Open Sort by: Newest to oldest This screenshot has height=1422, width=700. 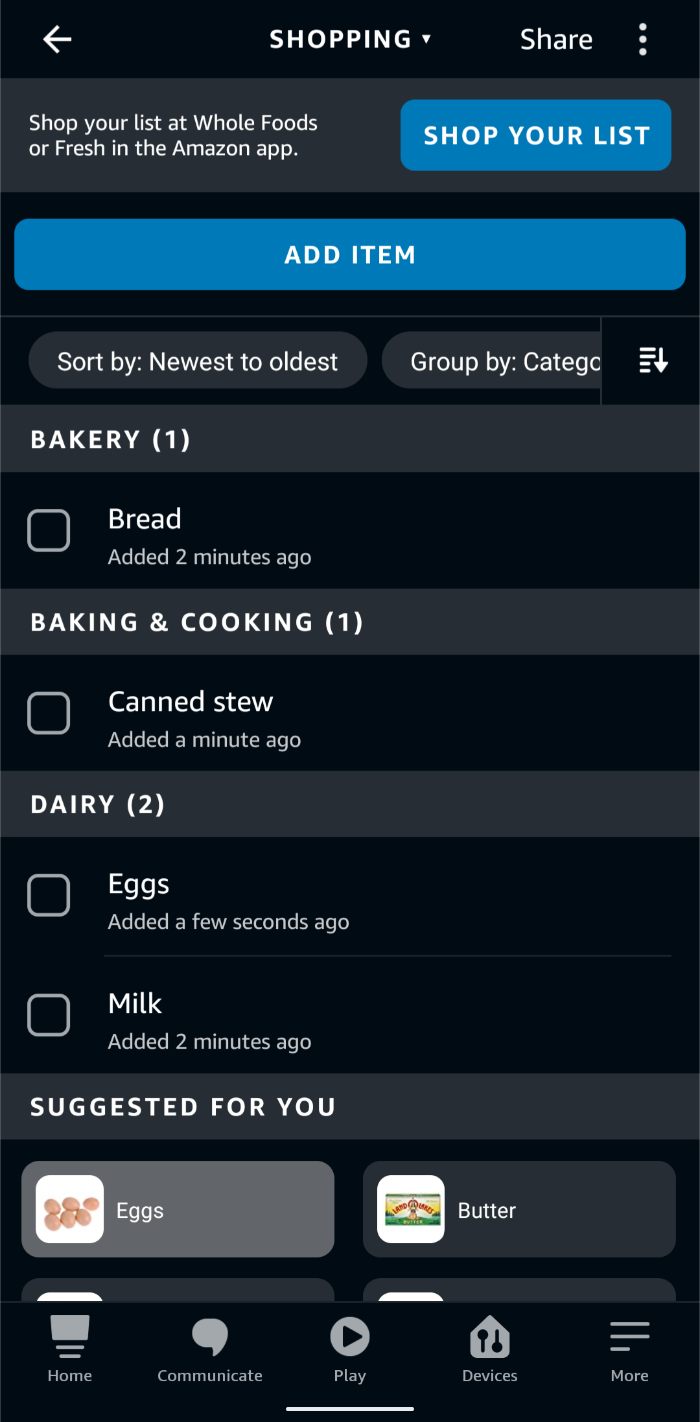point(198,361)
